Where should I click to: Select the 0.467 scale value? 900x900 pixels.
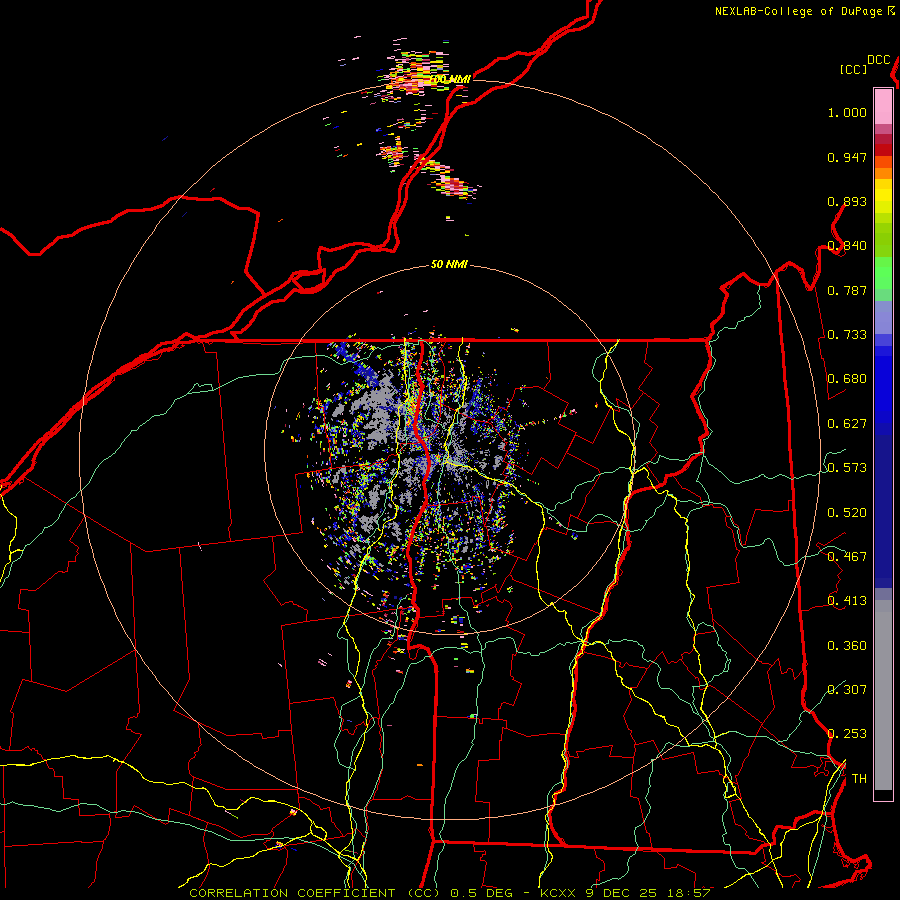[x=847, y=557]
